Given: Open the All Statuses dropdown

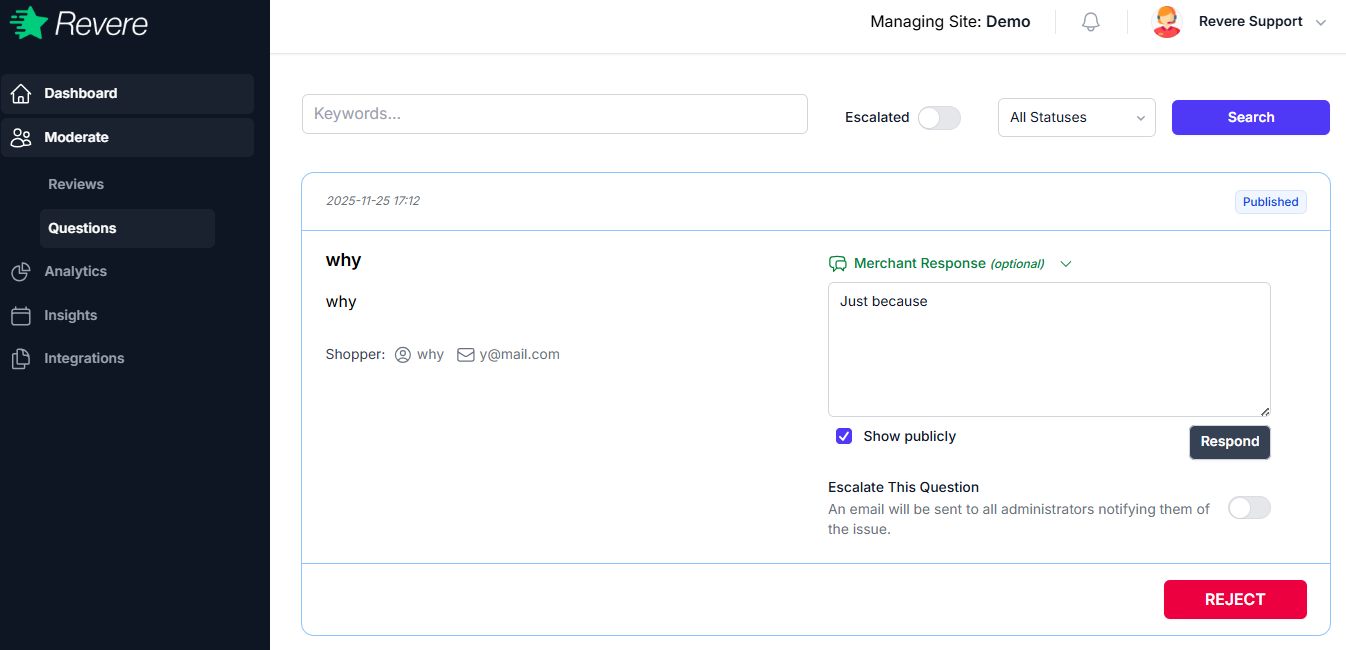Looking at the screenshot, I should point(1076,117).
